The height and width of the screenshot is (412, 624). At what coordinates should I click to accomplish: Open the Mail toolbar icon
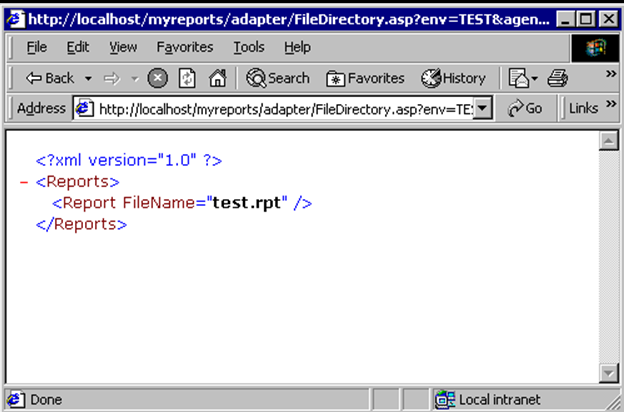click(x=519, y=78)
